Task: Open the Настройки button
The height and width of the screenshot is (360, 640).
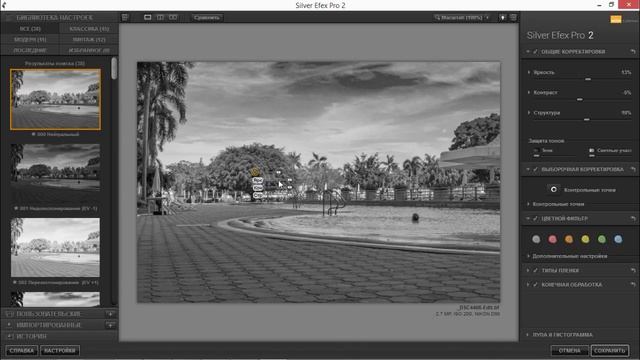Action: [60, 350]
